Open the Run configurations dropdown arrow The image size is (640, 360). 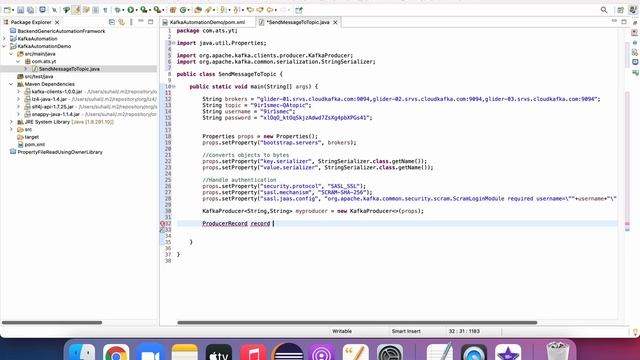tap(137, 10)
